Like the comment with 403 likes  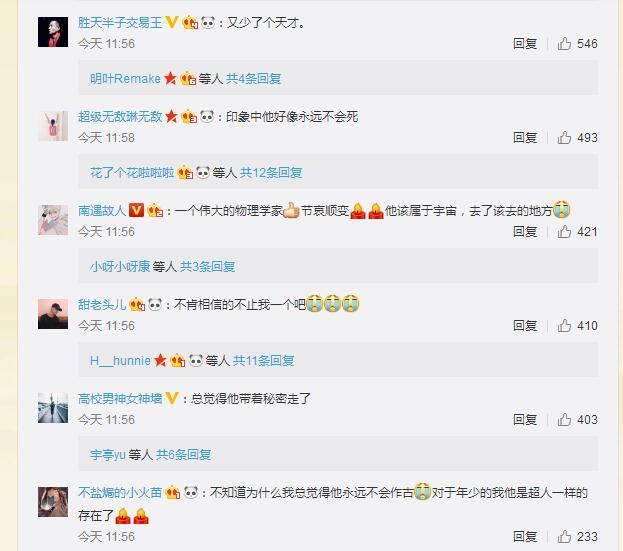tap(564, 420)
